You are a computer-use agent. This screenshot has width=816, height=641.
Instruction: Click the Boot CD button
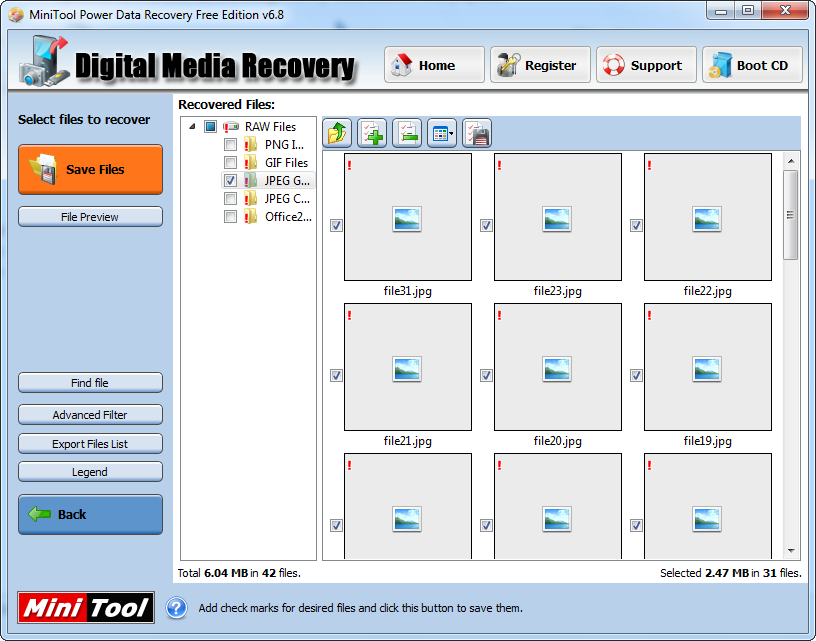coord(753,65)
